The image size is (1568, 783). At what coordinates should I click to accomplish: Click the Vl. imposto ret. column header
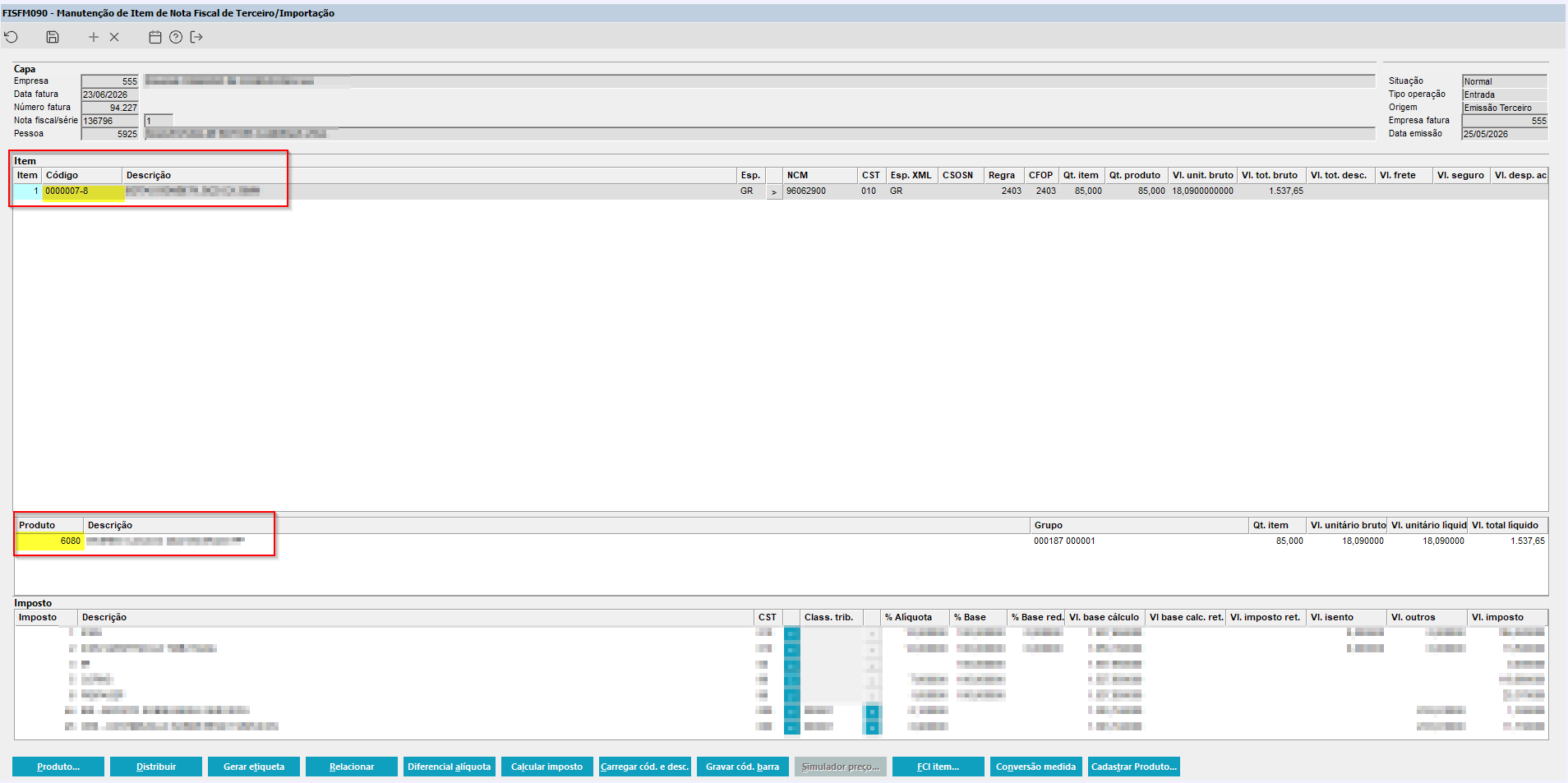(x=1266, y=617)
